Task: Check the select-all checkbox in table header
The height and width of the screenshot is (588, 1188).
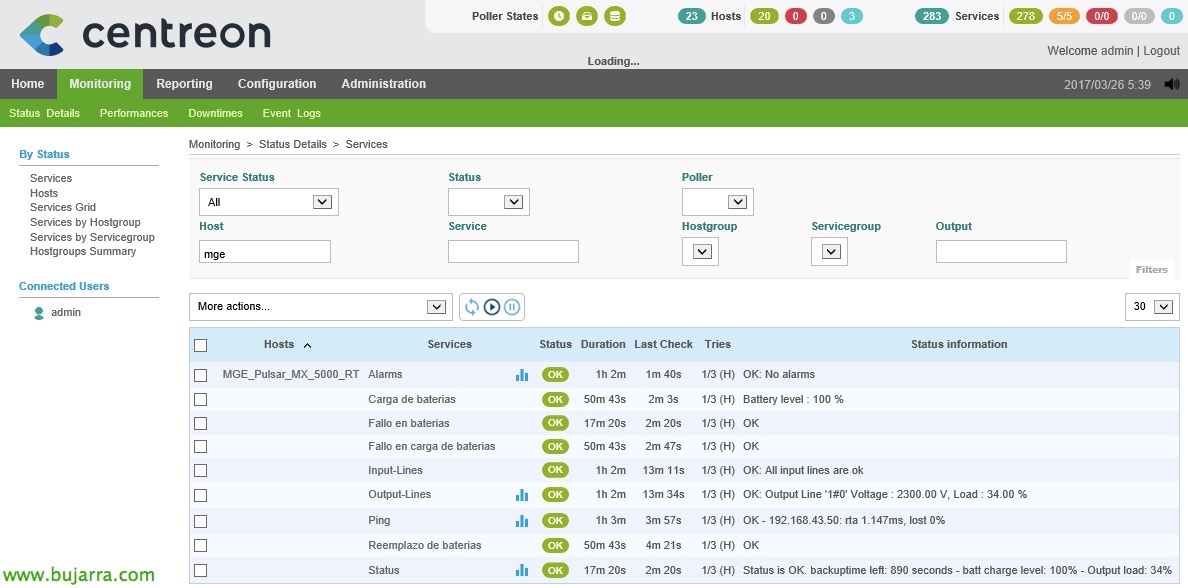Action: point(201,345)
